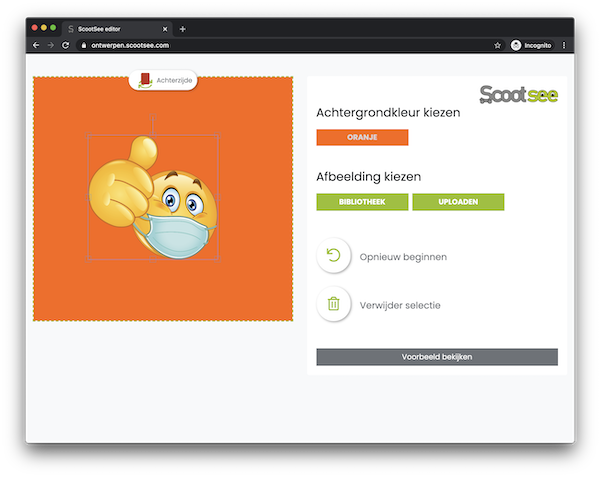Click the restart circular arrow icon
Image resolution: width=600 pixels, height=477 pixels.
tap(333, 256)
